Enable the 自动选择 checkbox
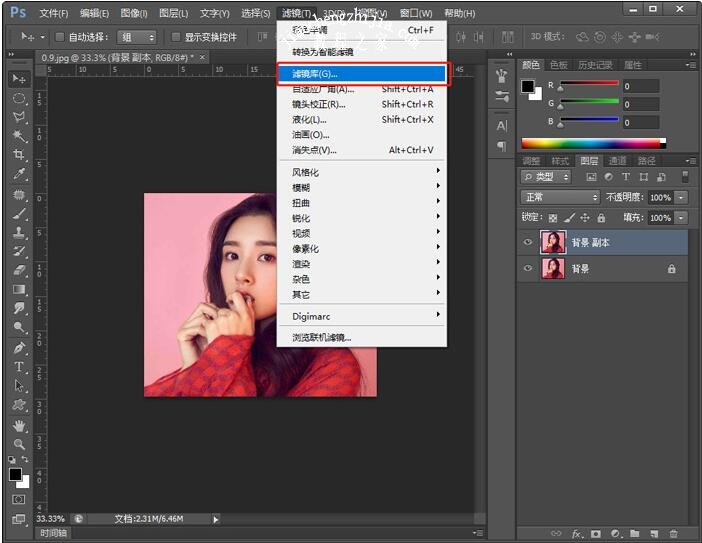The height and width of the screenshot is (543, 702). [60, 37]
